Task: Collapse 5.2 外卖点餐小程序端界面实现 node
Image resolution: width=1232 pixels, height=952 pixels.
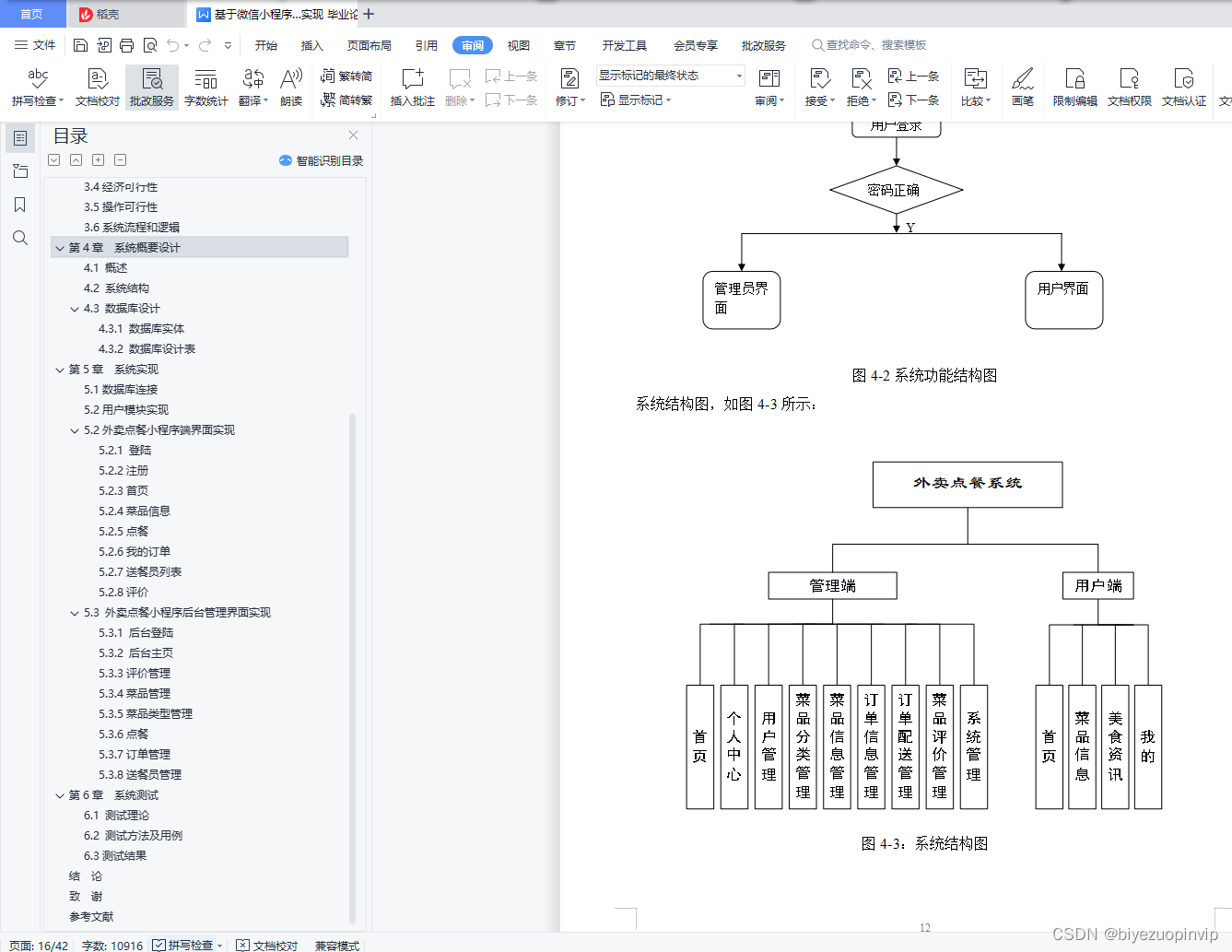Action: pos(75,430)
